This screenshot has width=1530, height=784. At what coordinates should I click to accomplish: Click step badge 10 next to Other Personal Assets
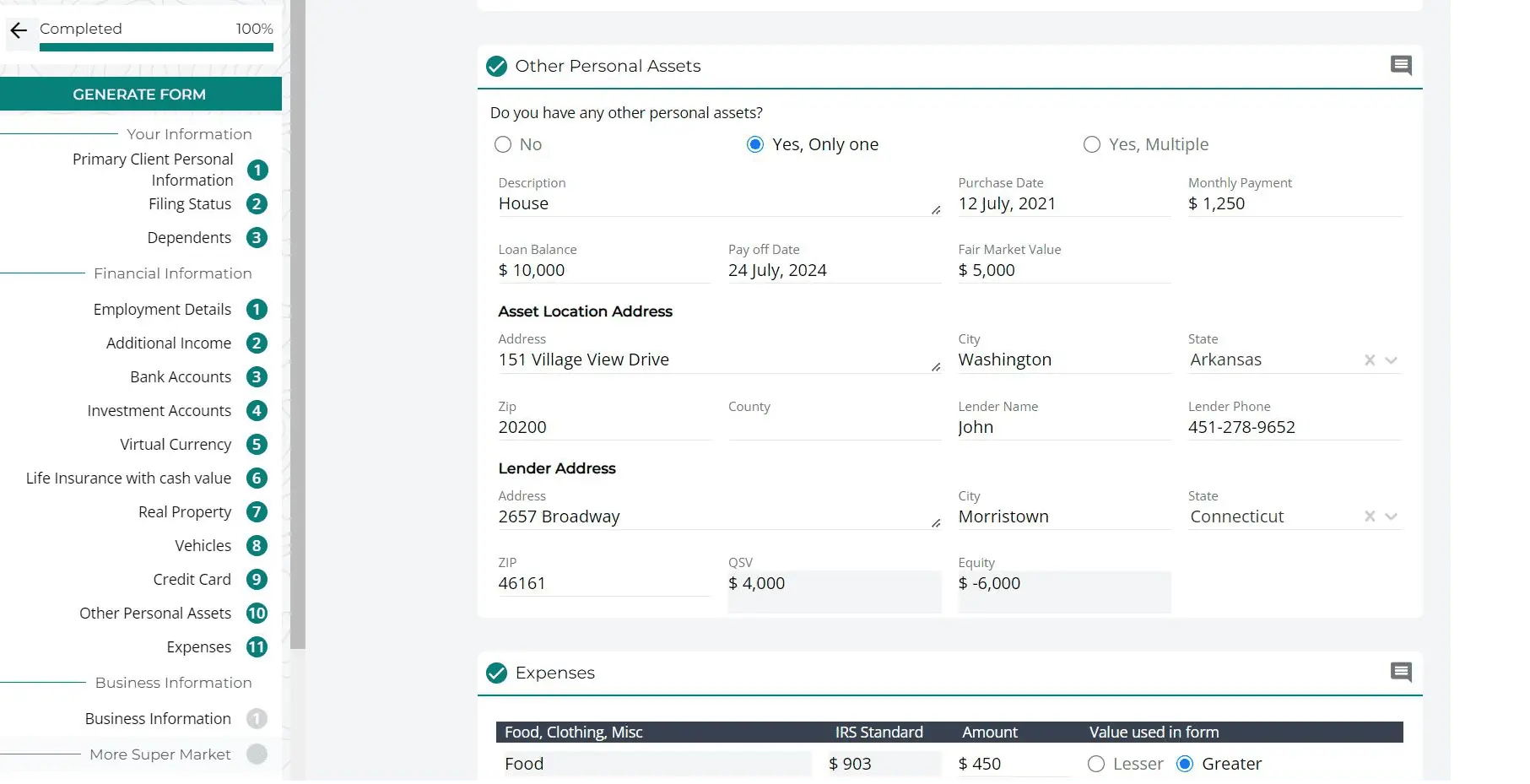257,614
